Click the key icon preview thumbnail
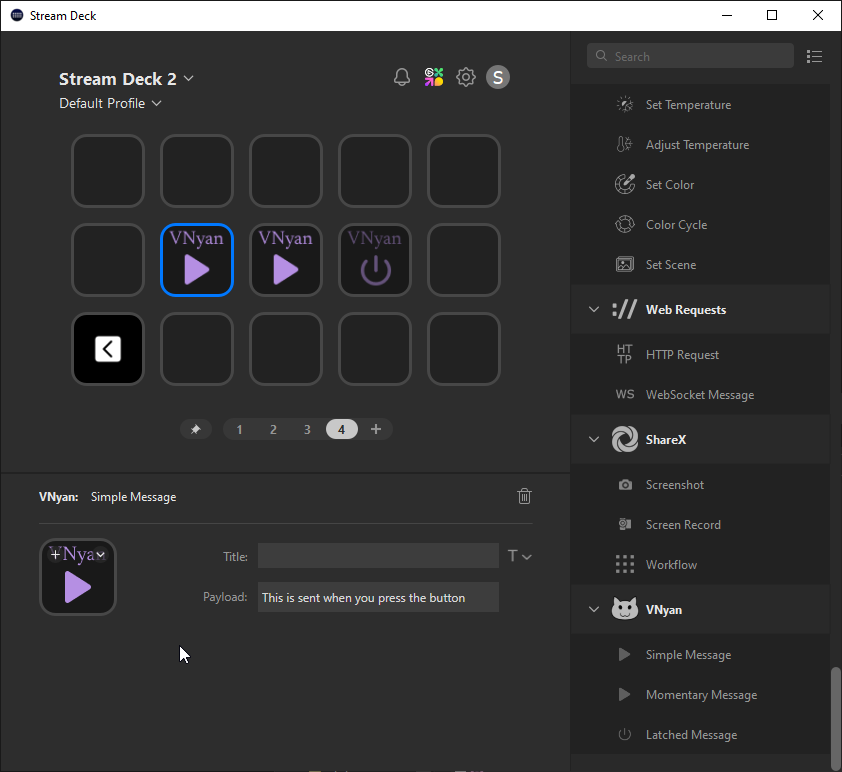The width and height of the screenshot is (842, 772). coord(78,577)
